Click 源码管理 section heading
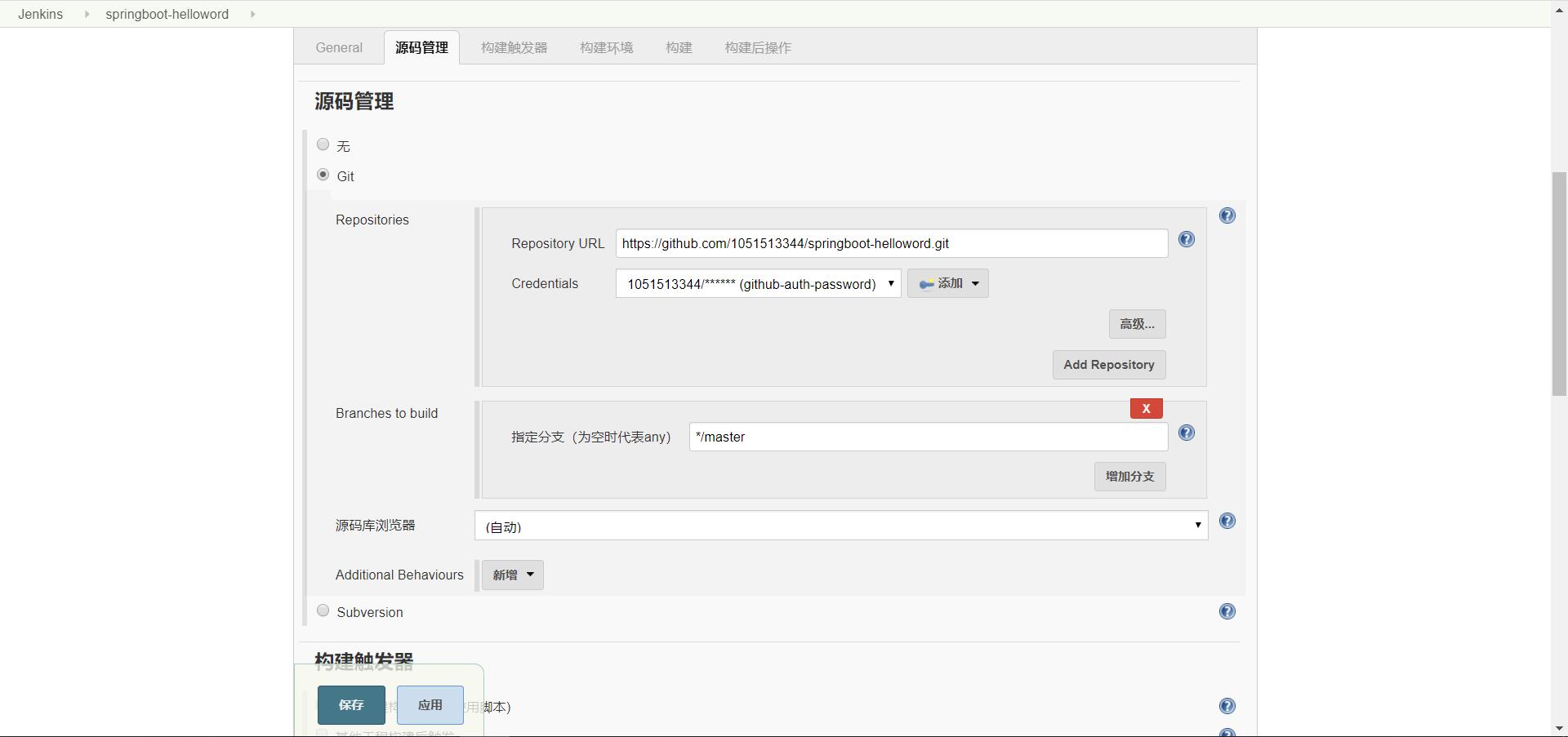This screenshot has width=1568, height=737. pos(354,101)
